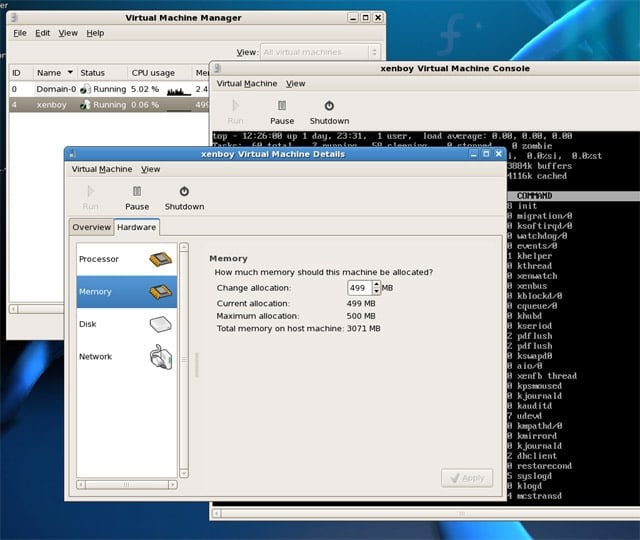Select the xenboy row in manager
Image resolution: width=640 pixels, height=540 pixels.
[109, 105]
